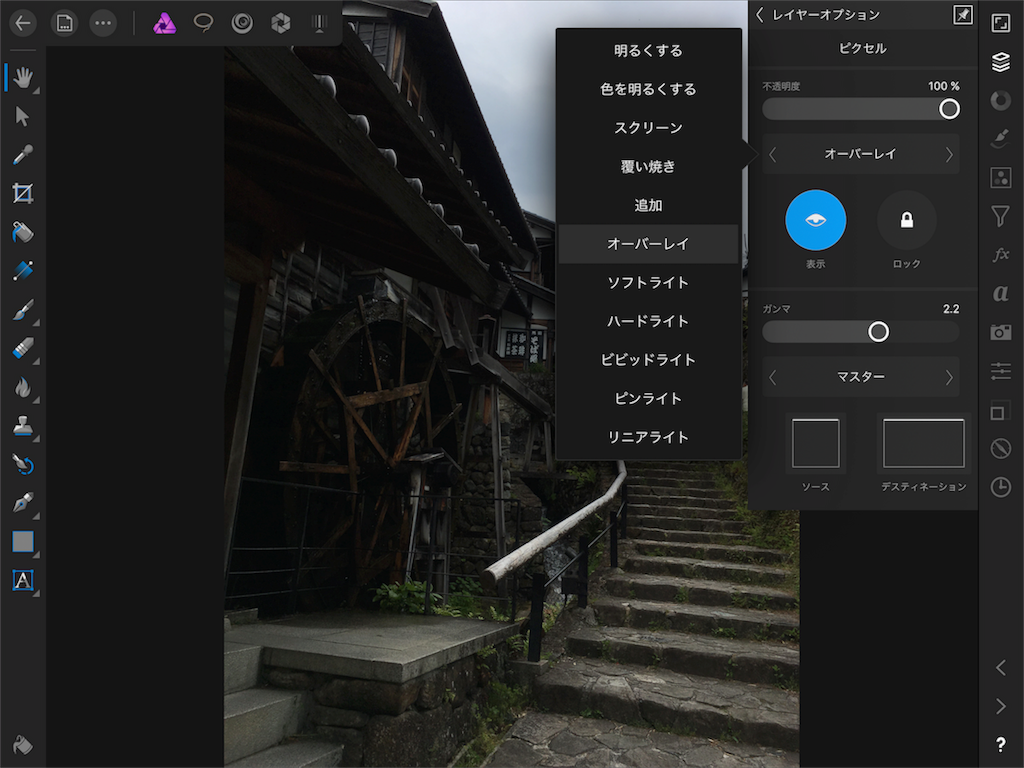Choose ソフトライト in the blend mode list

tap(649, 282)
